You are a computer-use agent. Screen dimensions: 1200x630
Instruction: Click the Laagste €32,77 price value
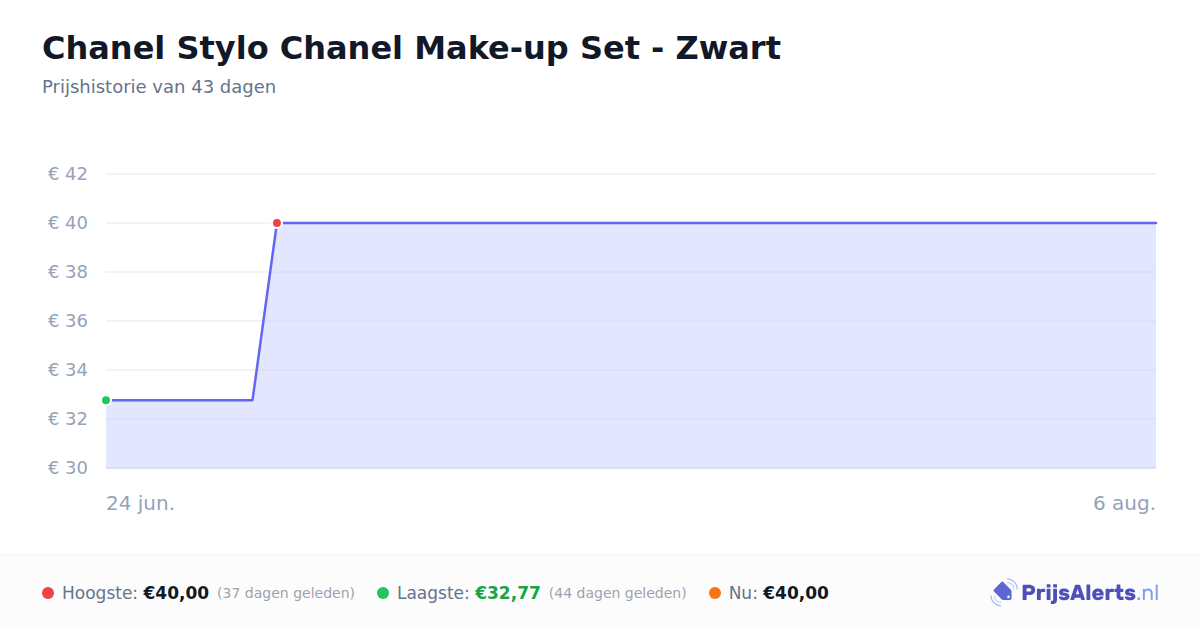[508, 593]
